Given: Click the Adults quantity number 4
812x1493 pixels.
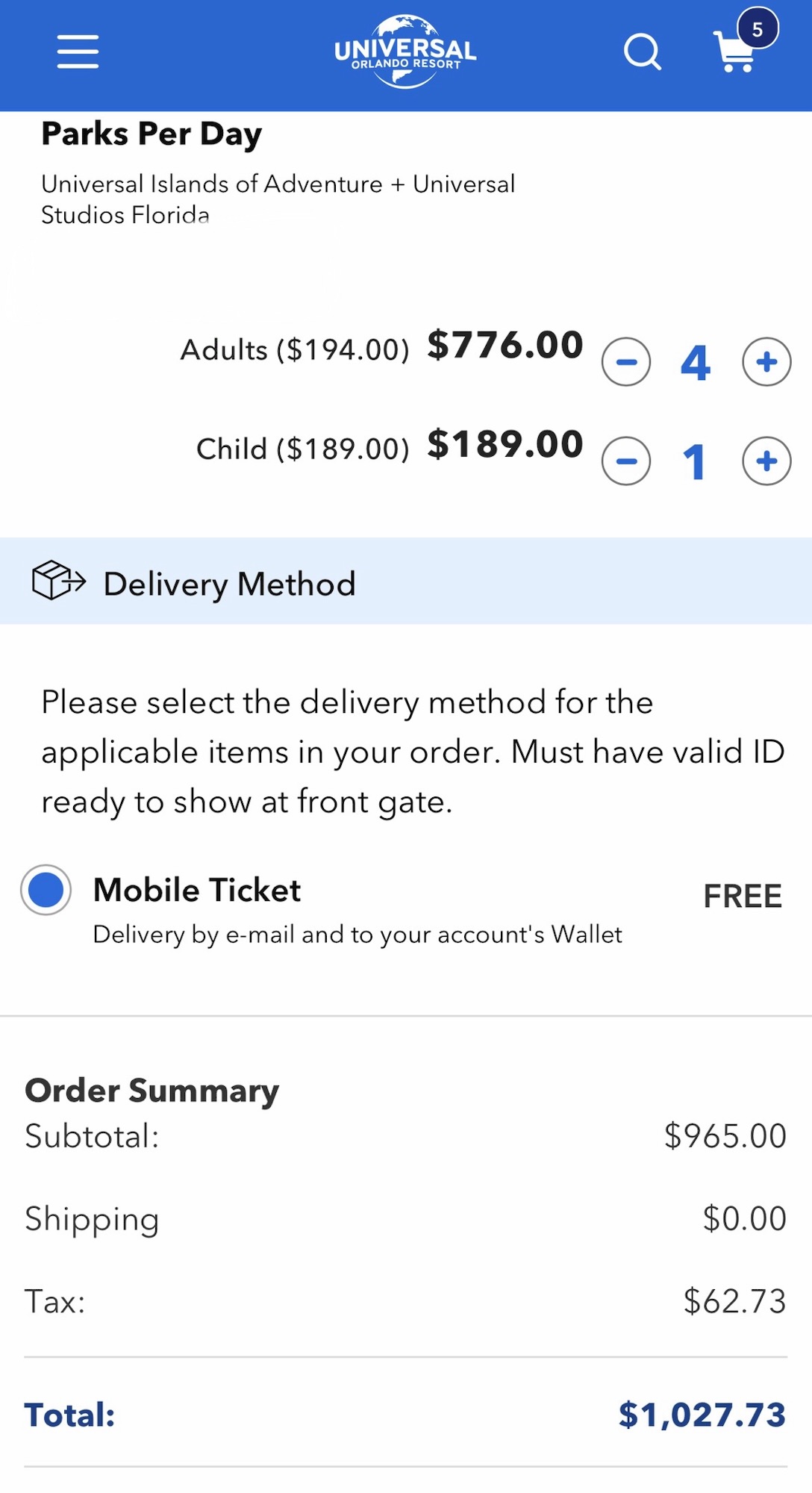Looking at the screenshot, I should 696,364.
